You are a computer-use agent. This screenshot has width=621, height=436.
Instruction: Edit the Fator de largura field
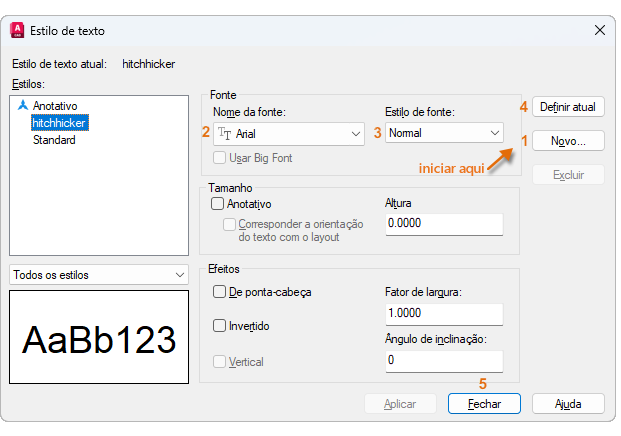click(443, 313)
